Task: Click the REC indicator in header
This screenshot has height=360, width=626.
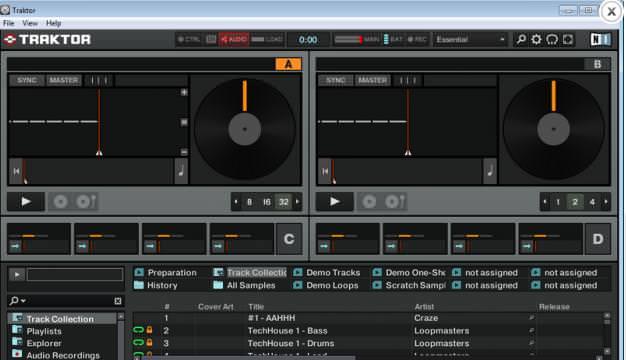Action: pos(417,40)
